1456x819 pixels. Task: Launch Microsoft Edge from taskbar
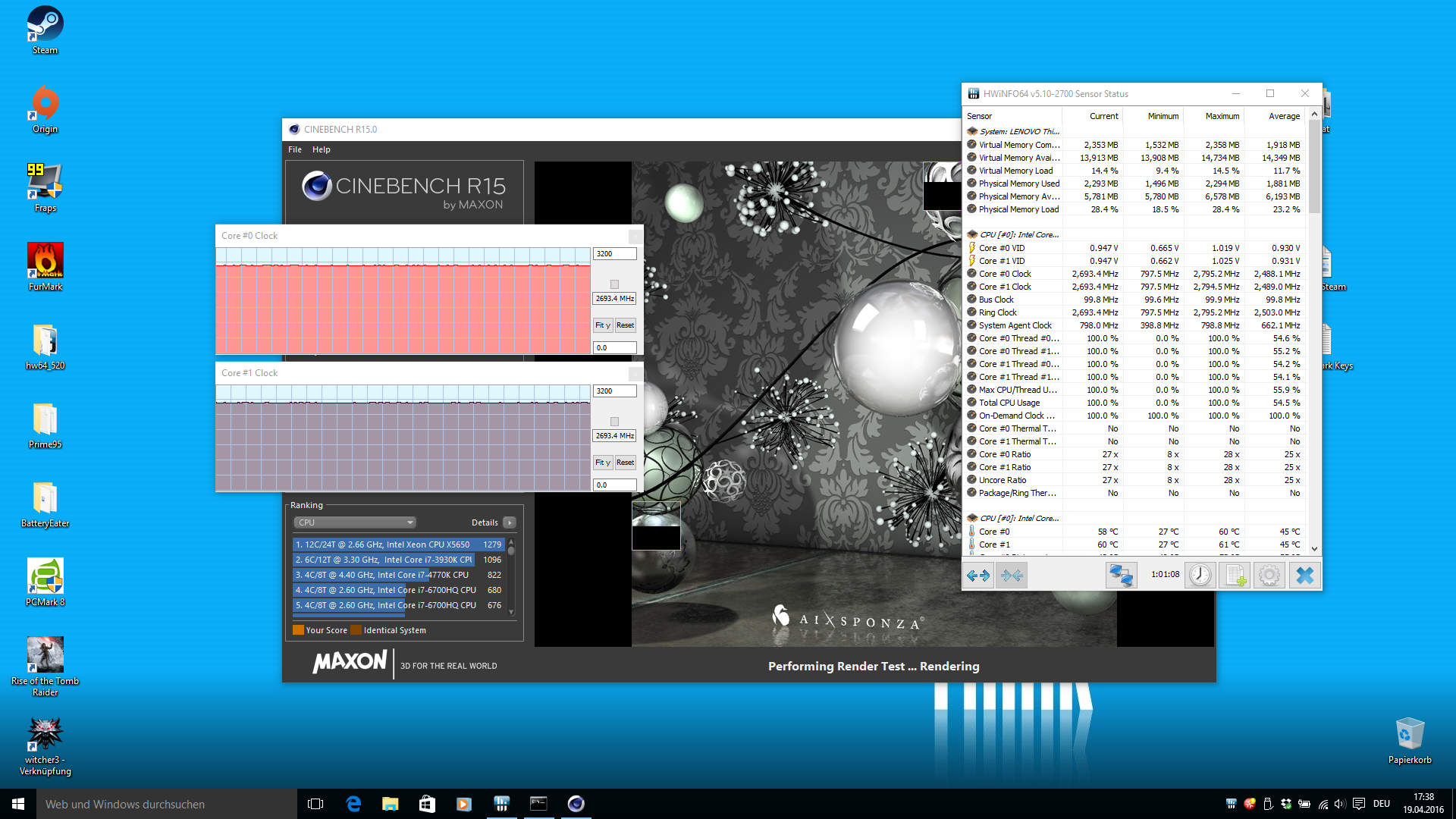coord(353,804)
